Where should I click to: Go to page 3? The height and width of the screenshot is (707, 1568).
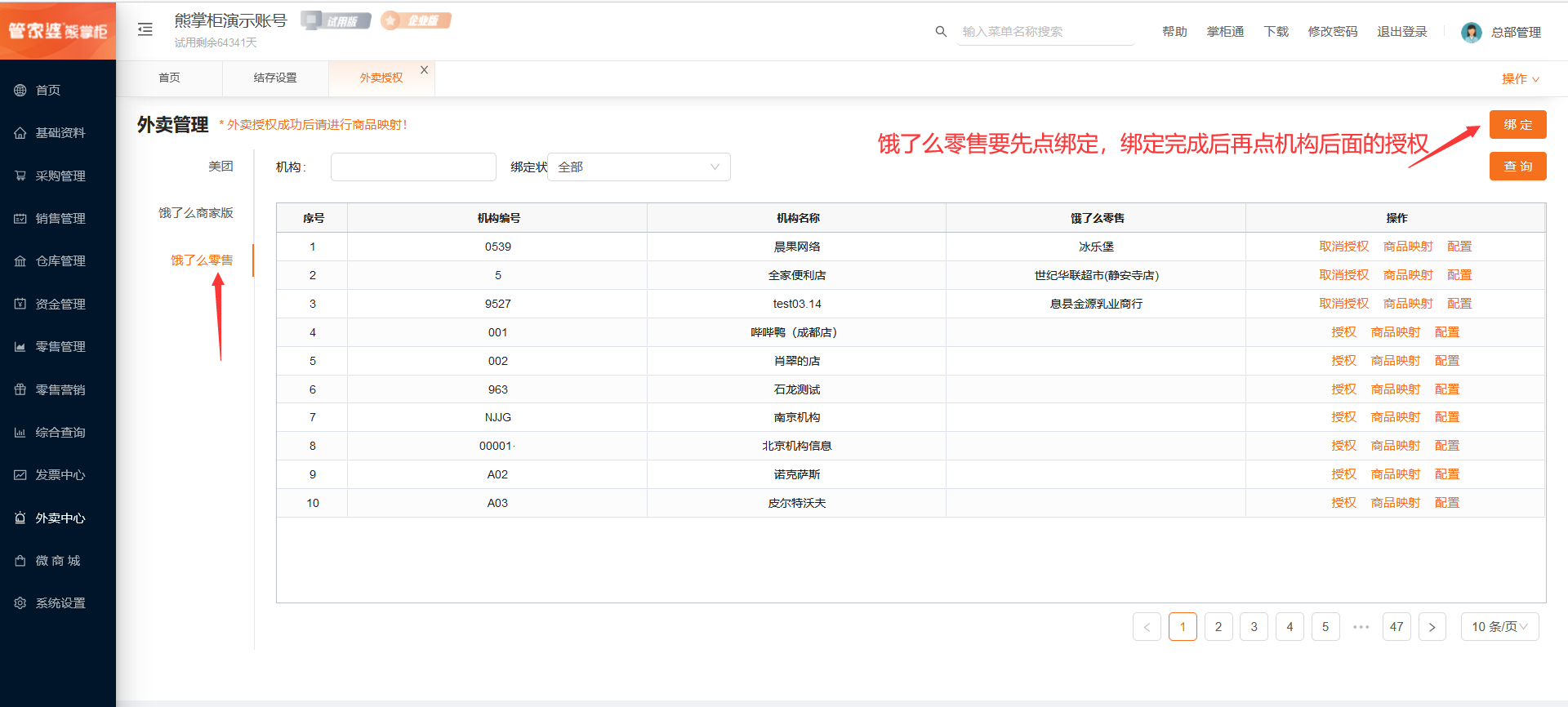1254,627
